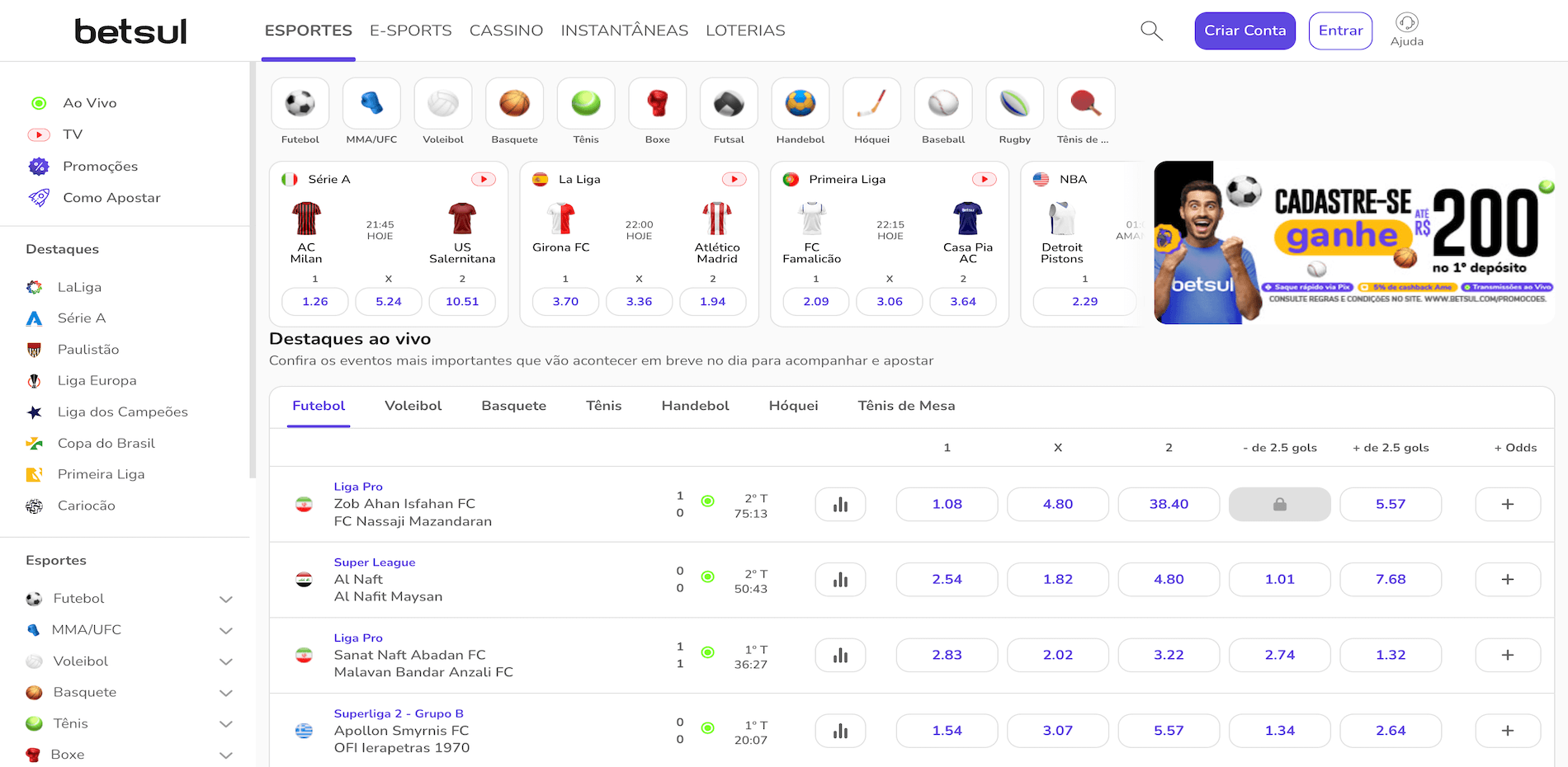Click the Criar Conta button

point(1244,31)
